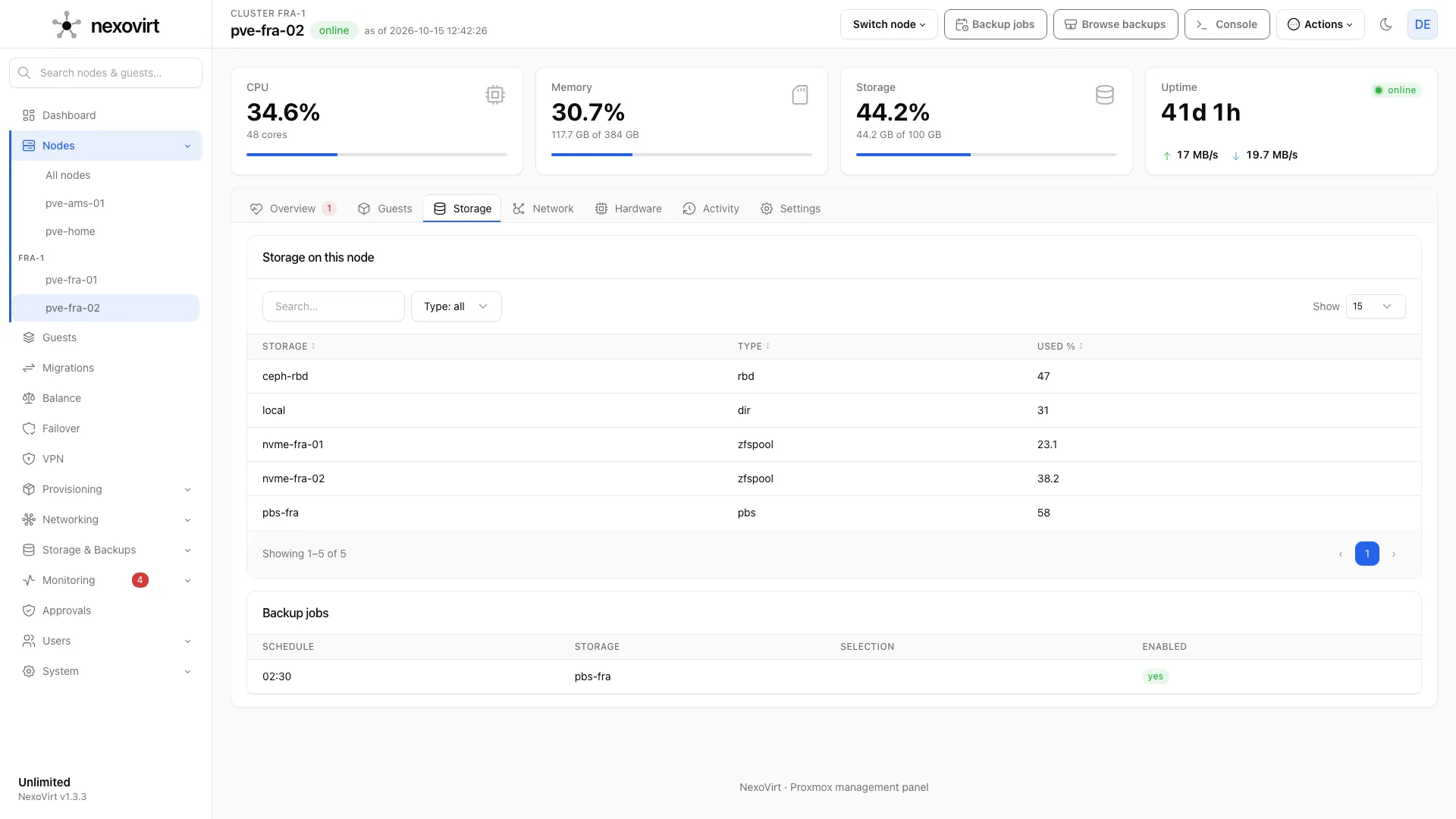Open the node Settings tab
This screenshot has height=819, width=1456.
click(790, 209)
